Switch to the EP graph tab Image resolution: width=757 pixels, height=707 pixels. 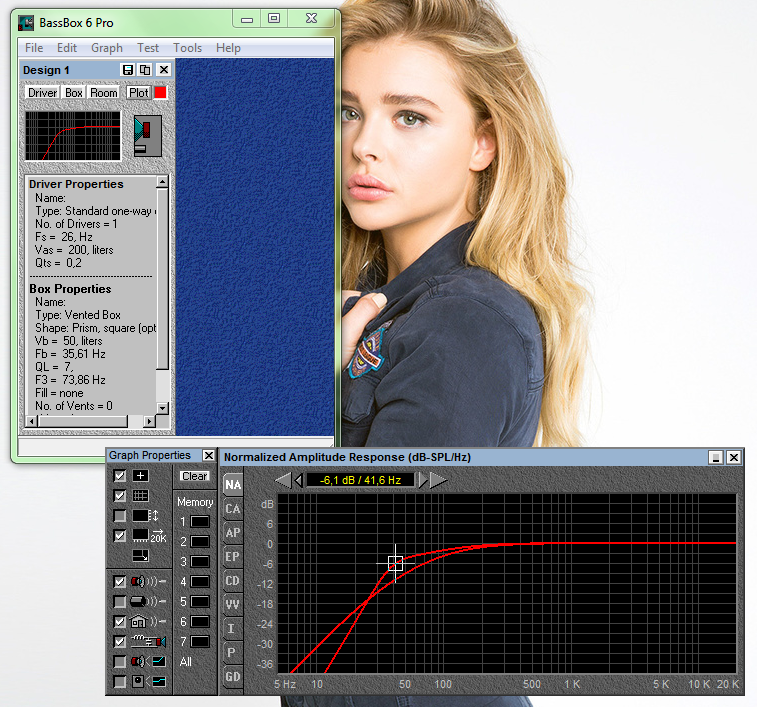(x=233, y=556)
